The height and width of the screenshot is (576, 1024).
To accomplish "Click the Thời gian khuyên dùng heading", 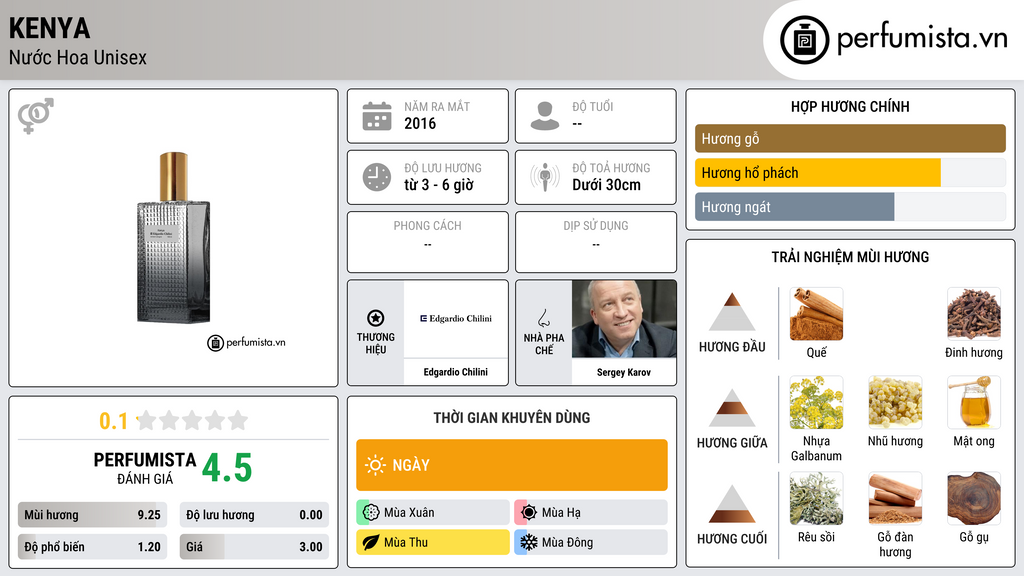I will (512, 417).
